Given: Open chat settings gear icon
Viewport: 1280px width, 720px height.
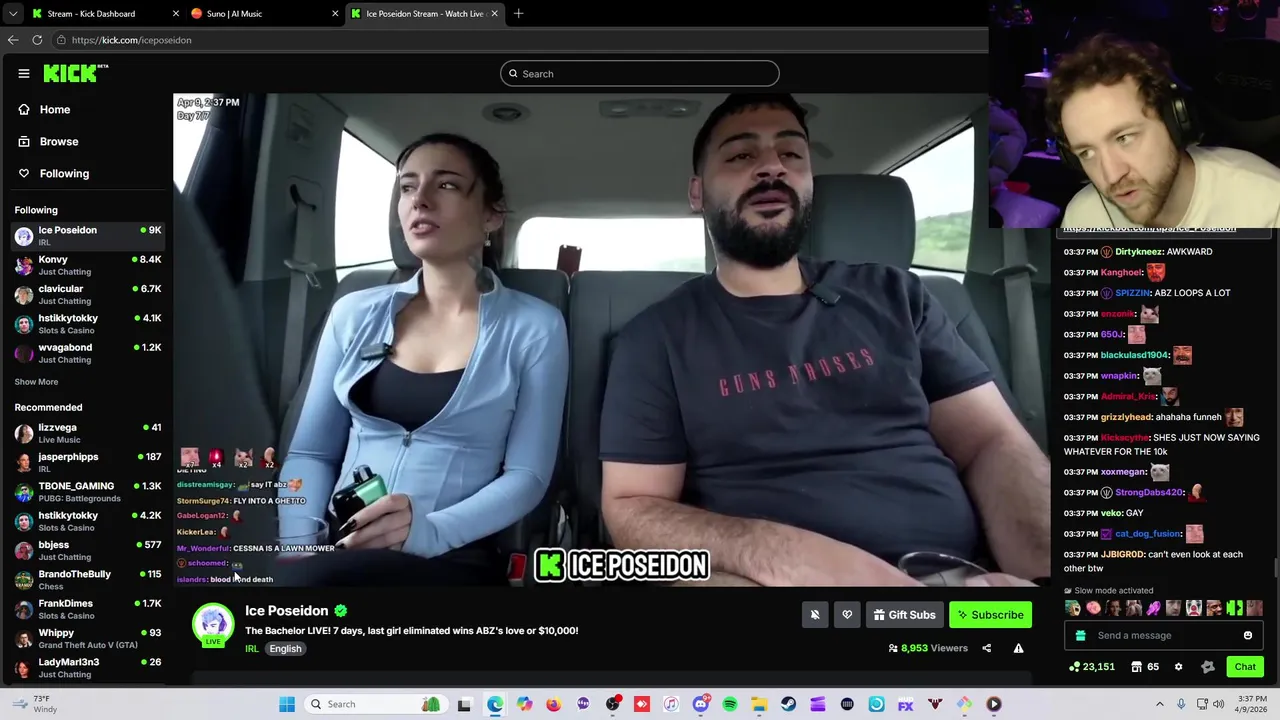Looking at the screenshot, I should [x=1178, y=667].
